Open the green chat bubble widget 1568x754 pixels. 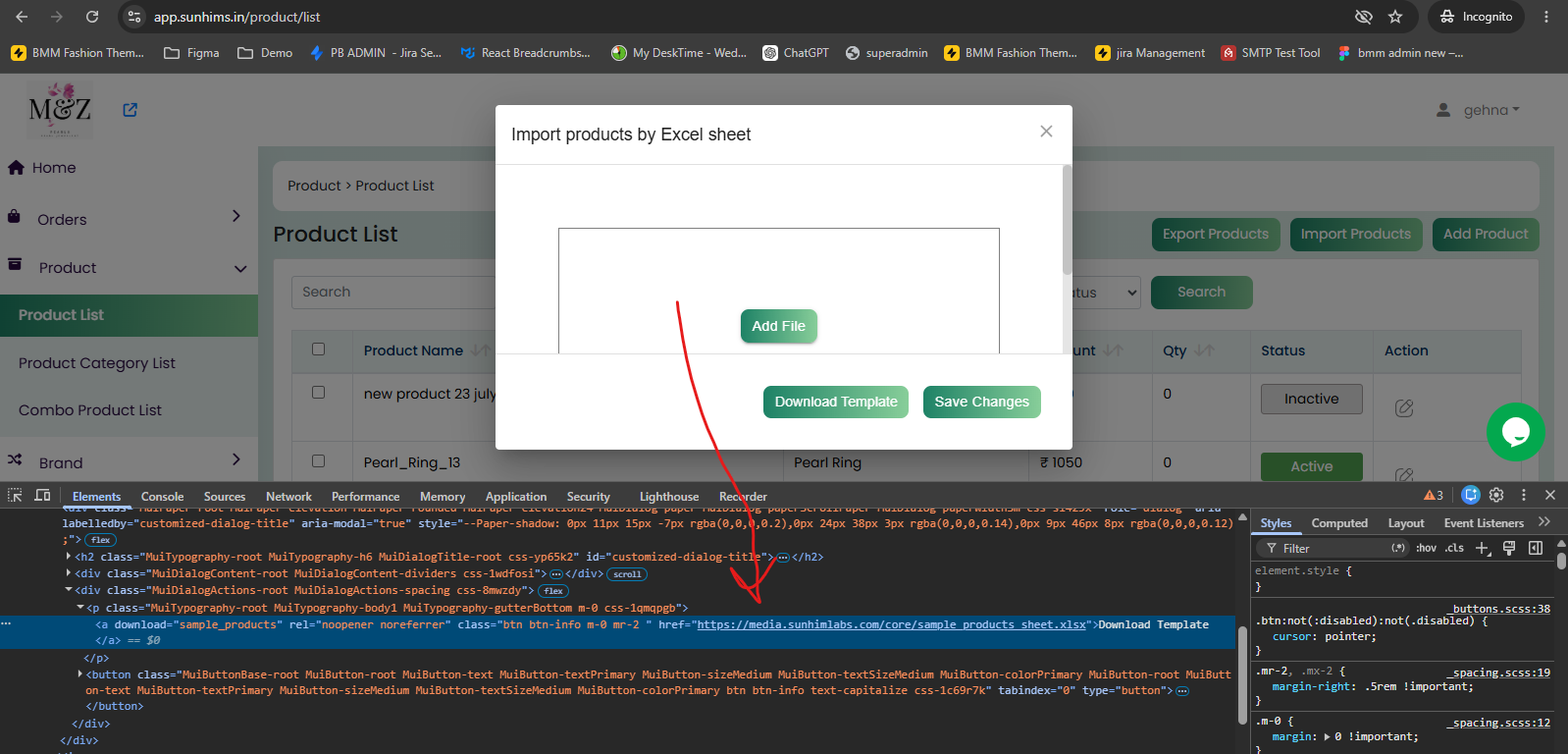coord(1516,432)
